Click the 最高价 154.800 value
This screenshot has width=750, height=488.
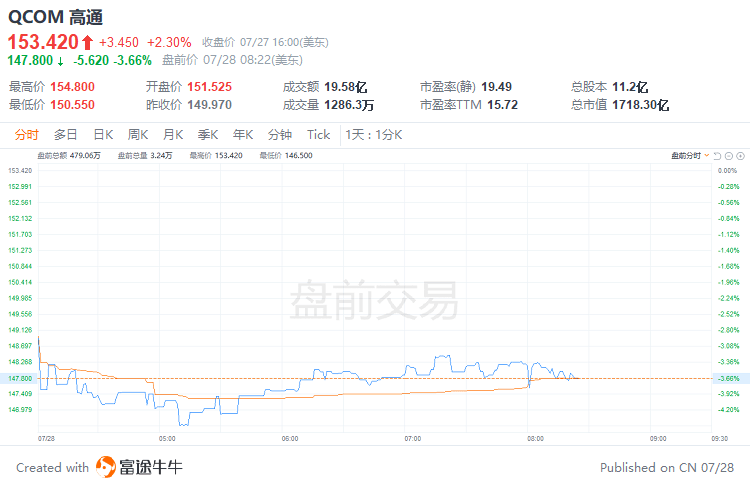tap(73, 87)
